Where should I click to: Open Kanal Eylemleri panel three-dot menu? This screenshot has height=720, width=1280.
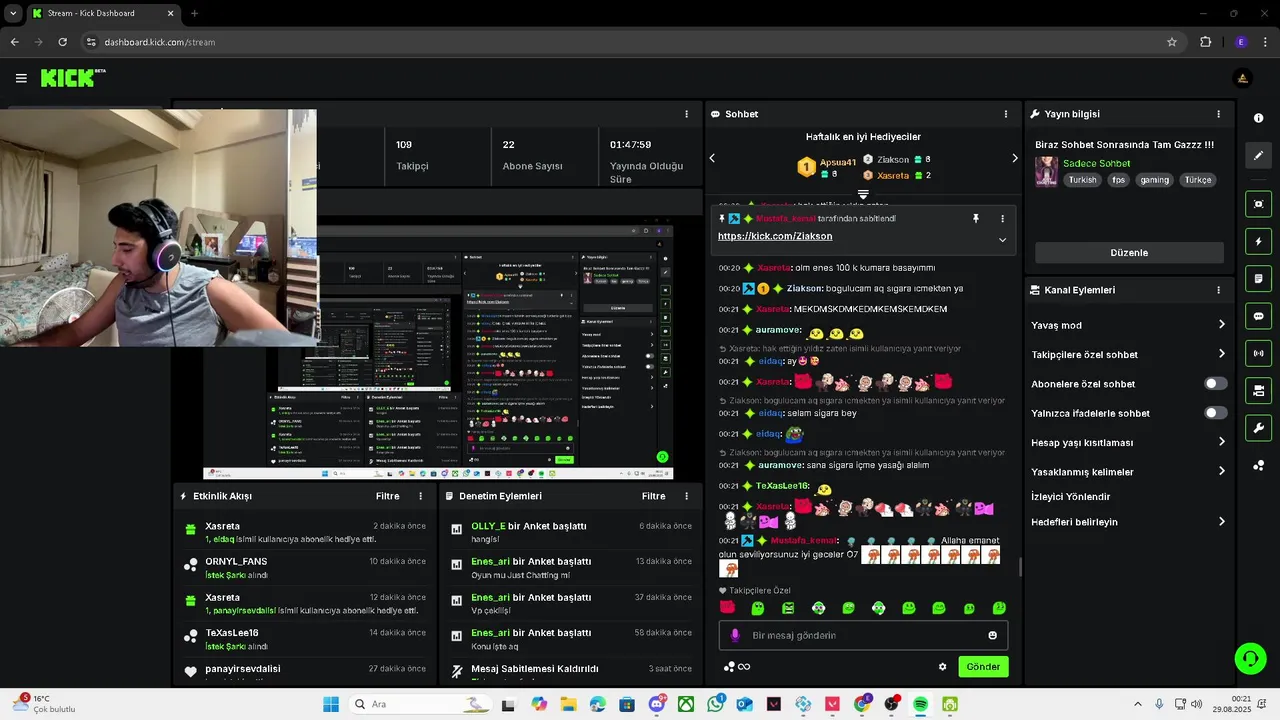1218,290
